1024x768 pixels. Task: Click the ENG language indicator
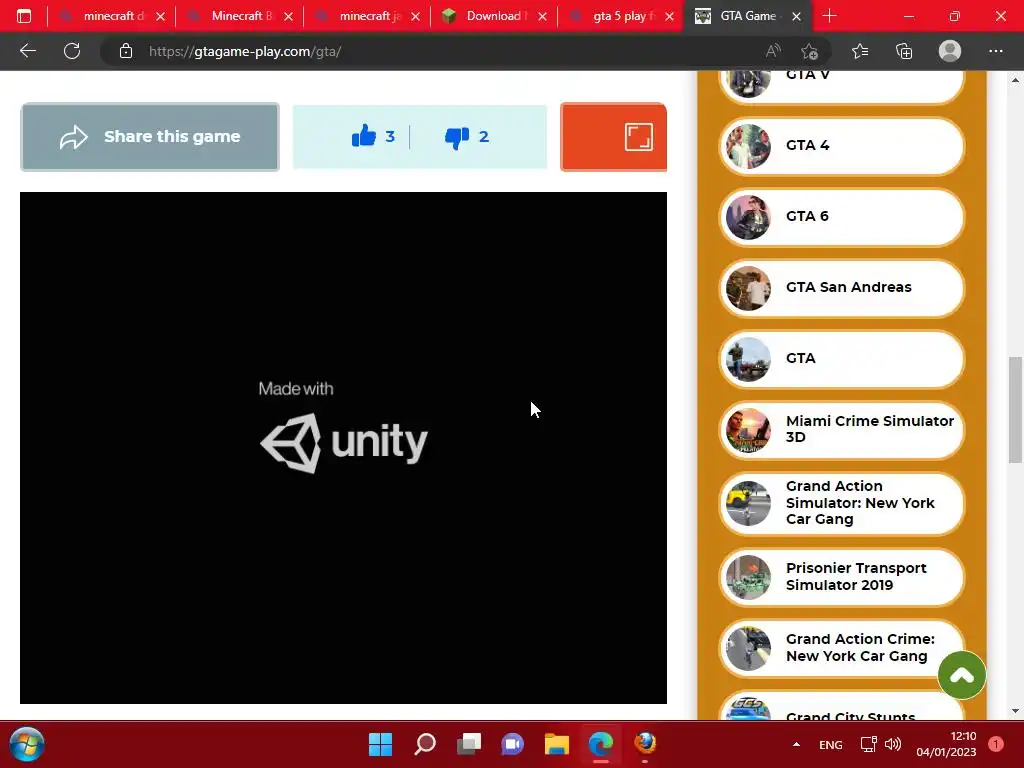pyautogui.click(x=831, y=744)
